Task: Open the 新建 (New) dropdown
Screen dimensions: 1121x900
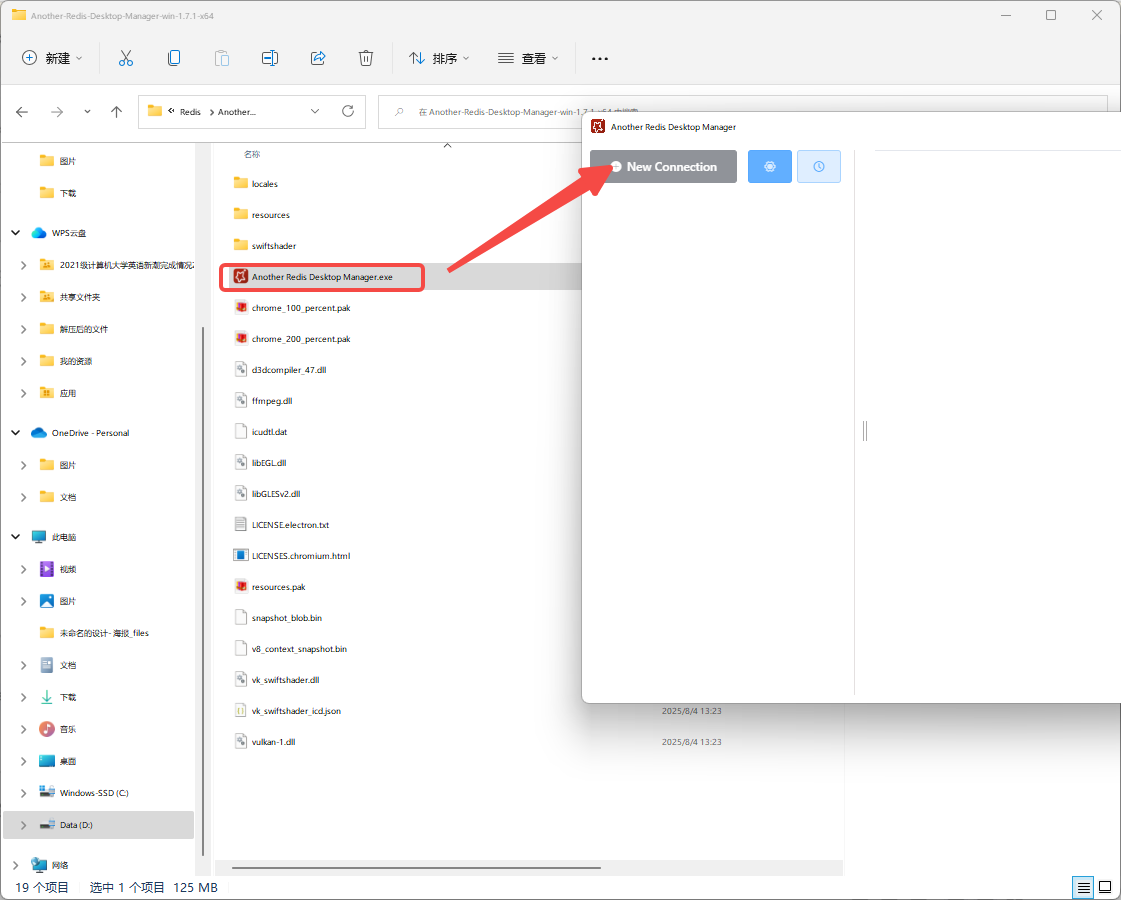Action: tap(52, 59)
